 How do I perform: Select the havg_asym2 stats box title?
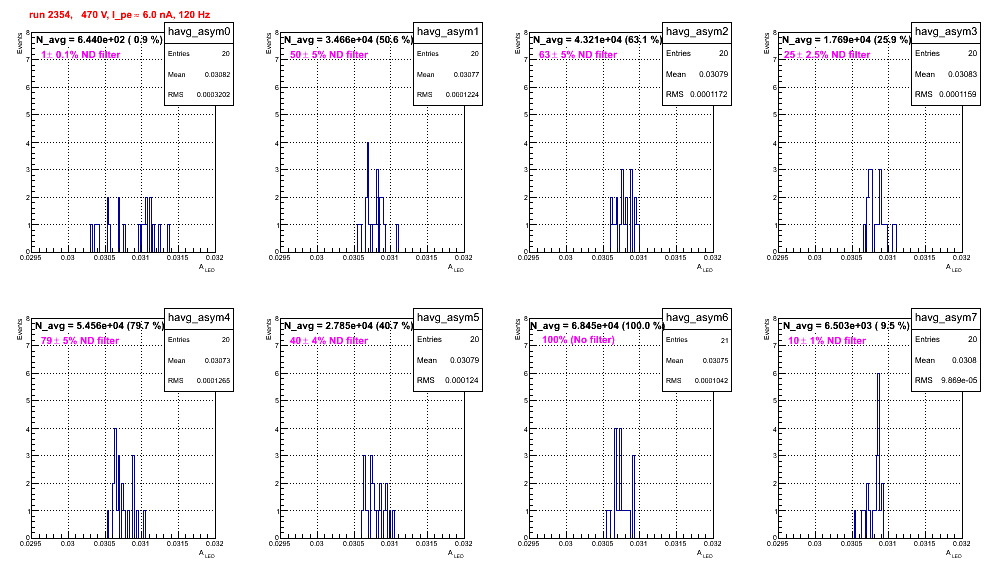coord(697,32)
